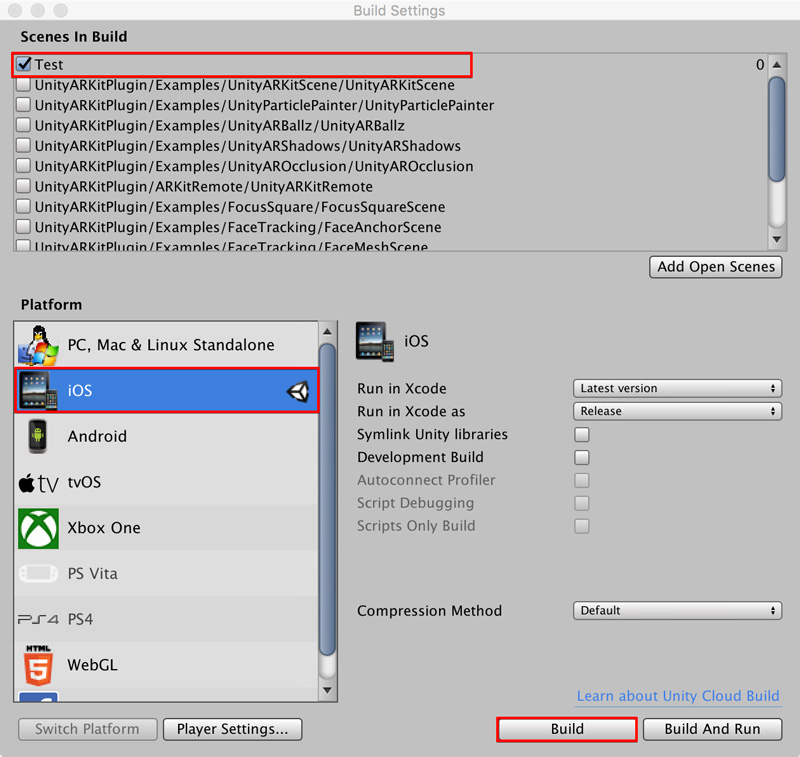Enable the UnityARKitScene scene checkbox
Viewport: 800px width, 757px height.
tap(23, 84)
